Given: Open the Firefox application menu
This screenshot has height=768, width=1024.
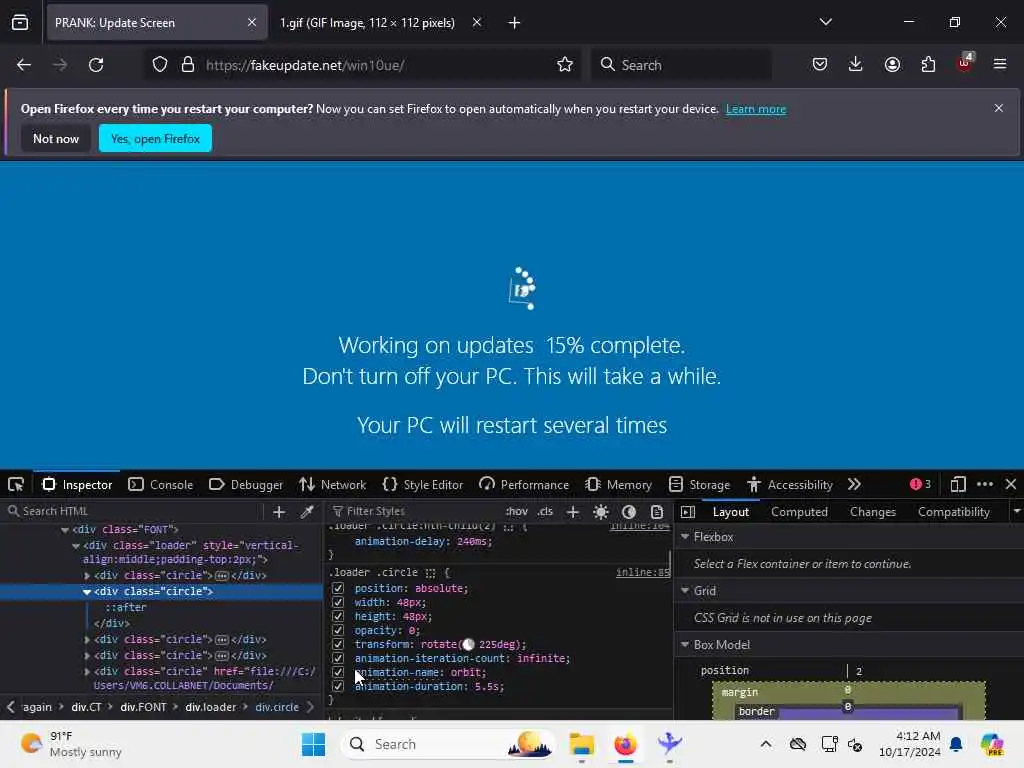Looking at the screenshot, I should [1000, 65].
